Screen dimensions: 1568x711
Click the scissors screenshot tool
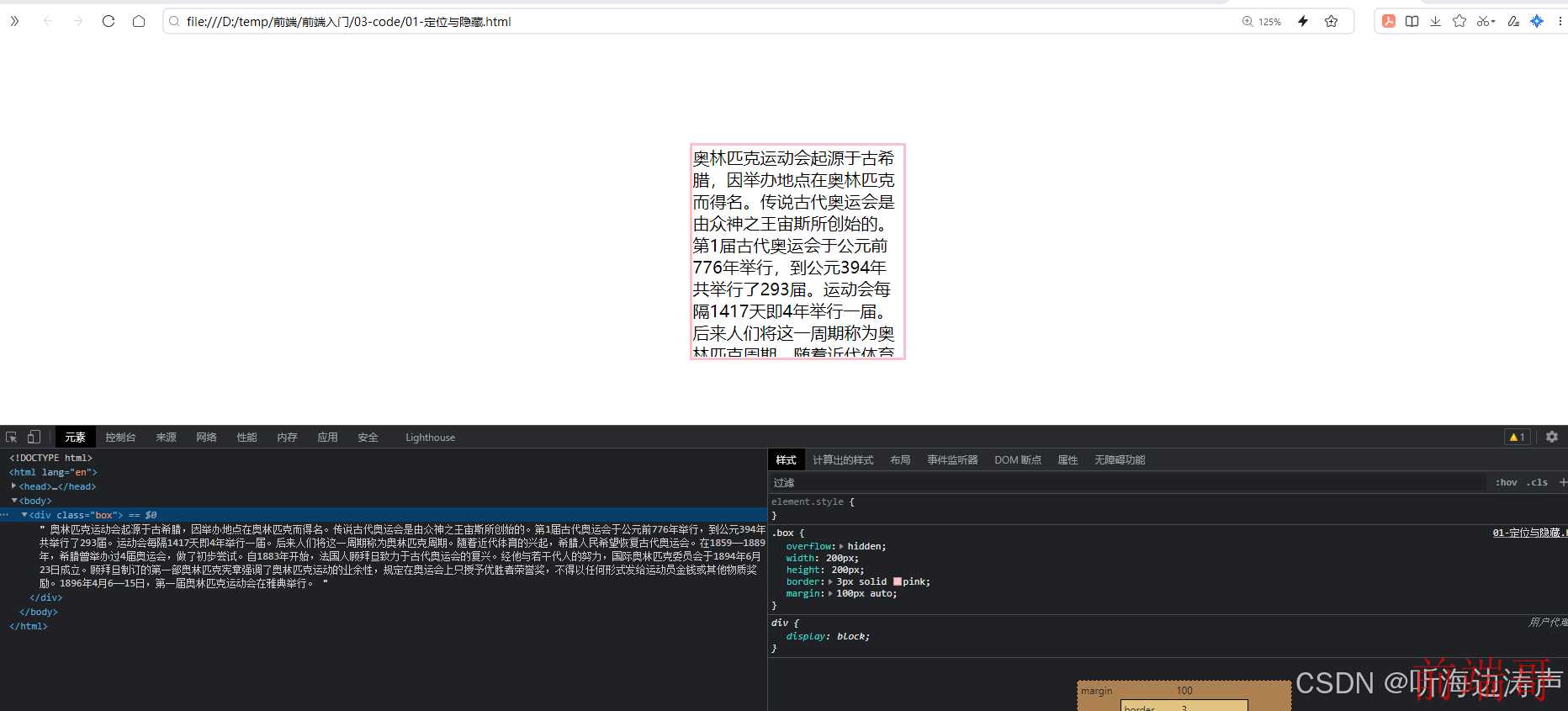(1483, 21)
